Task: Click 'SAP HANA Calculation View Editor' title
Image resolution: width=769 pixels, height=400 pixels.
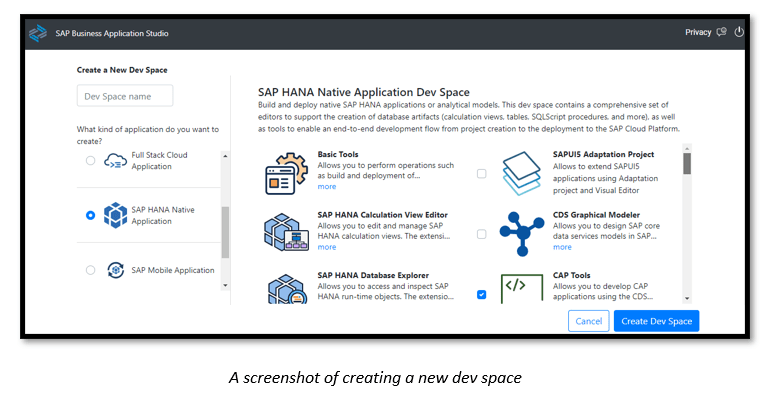Action: 383,215
